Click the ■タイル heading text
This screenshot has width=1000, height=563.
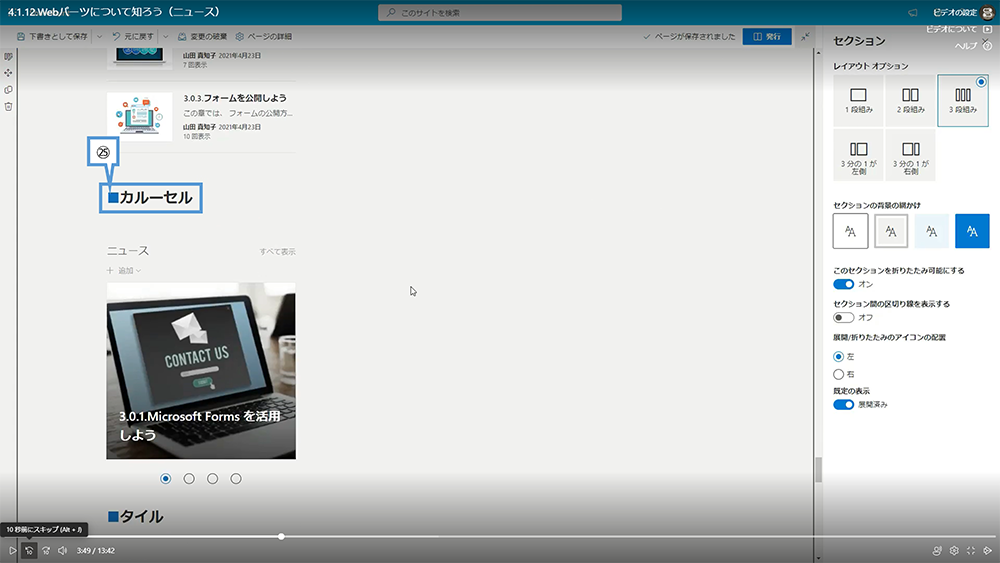click(x=135, y=516)
